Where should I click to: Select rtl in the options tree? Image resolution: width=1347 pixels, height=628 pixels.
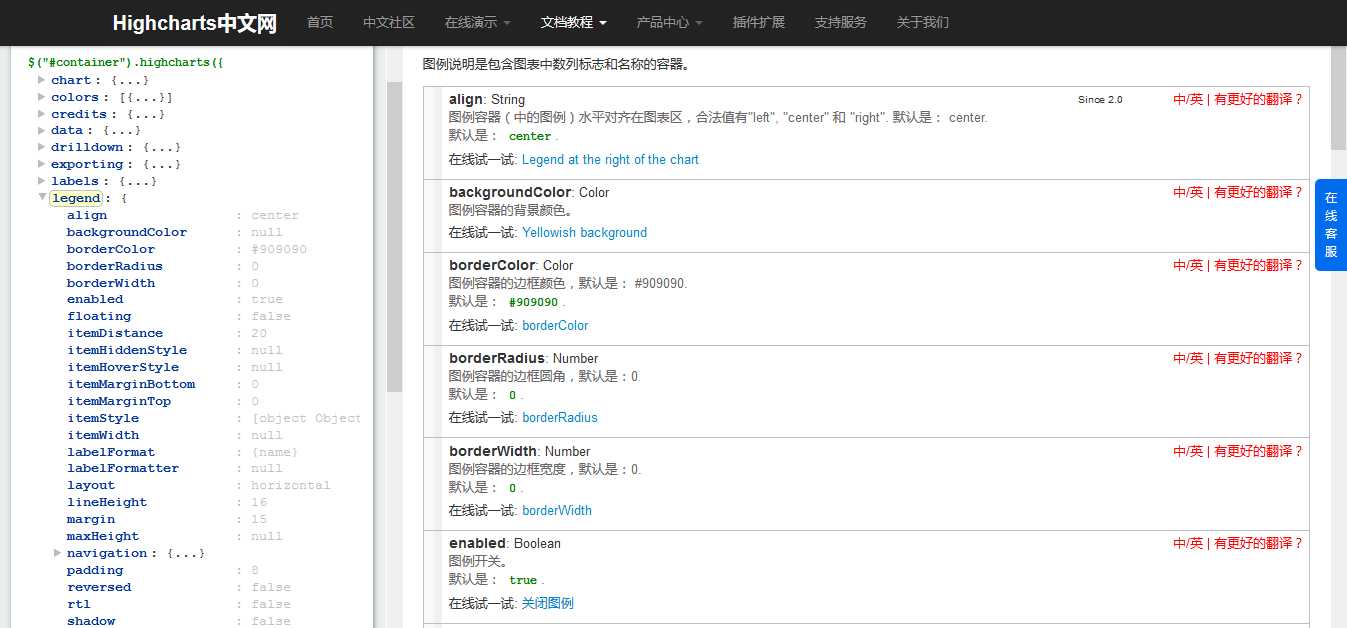79,604
